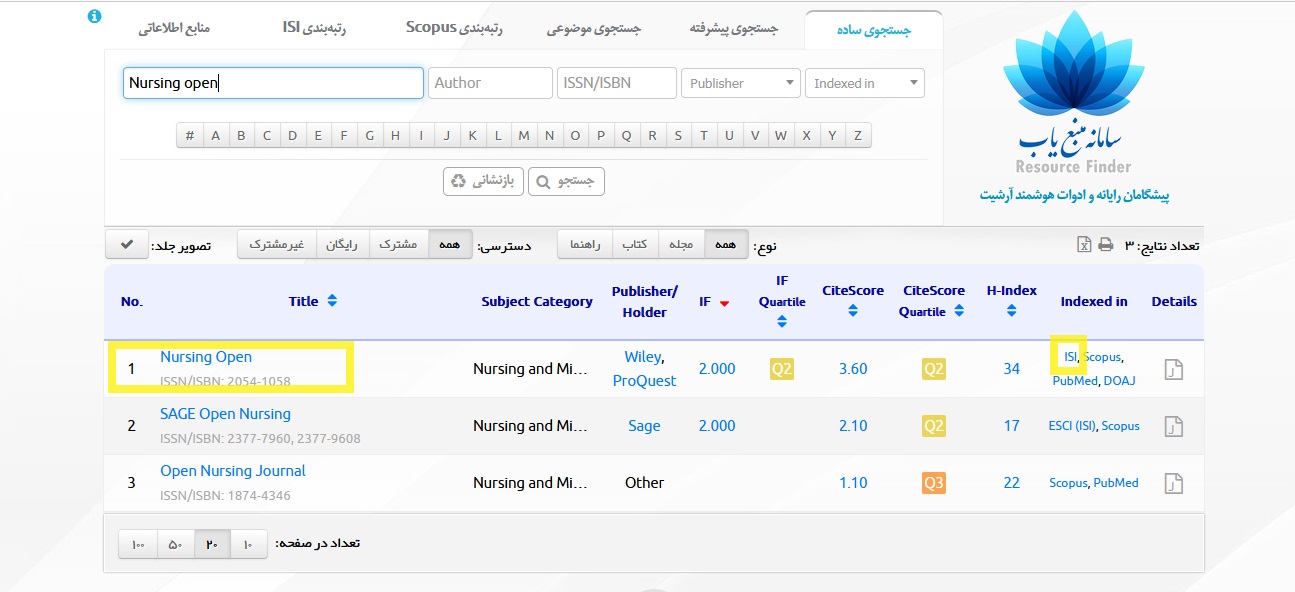Select access filter رایگان
1295x592 pixels.
pyautogui.click(x=343, y=245)
